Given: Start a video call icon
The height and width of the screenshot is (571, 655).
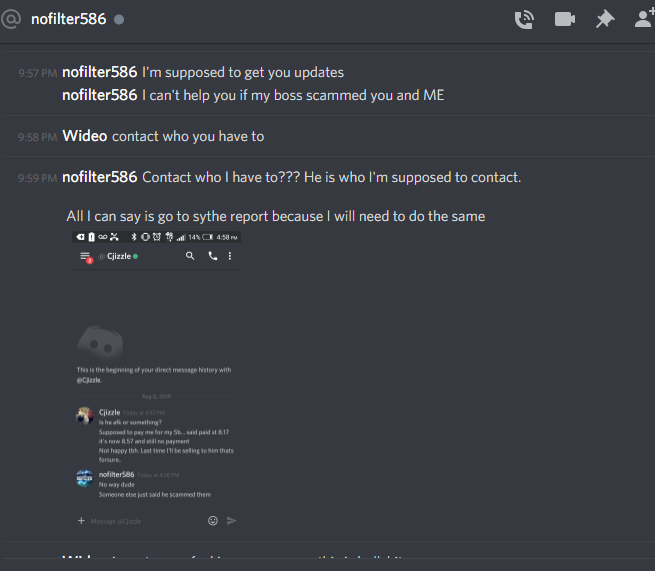Looking at the screenshot, I should (565, 19).
